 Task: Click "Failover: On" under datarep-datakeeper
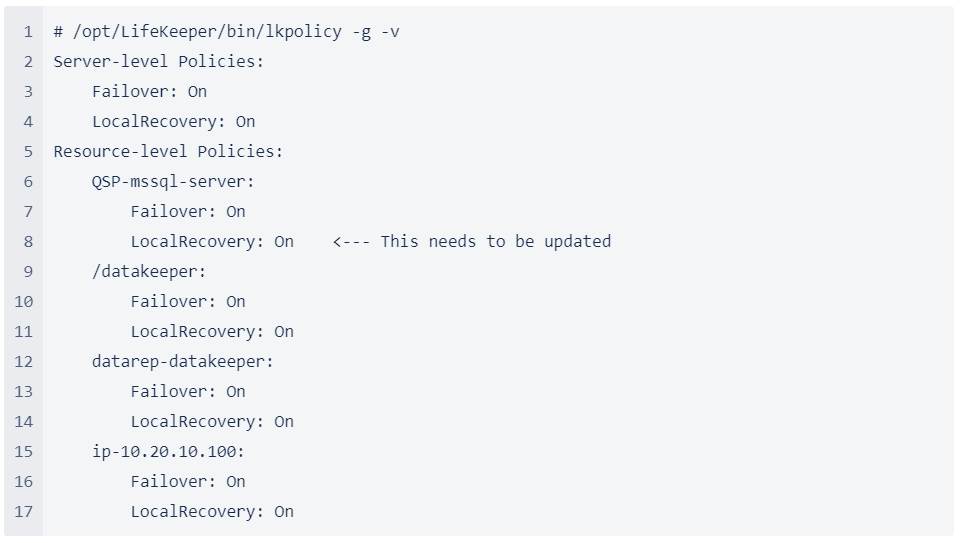[x=187, y=391]
